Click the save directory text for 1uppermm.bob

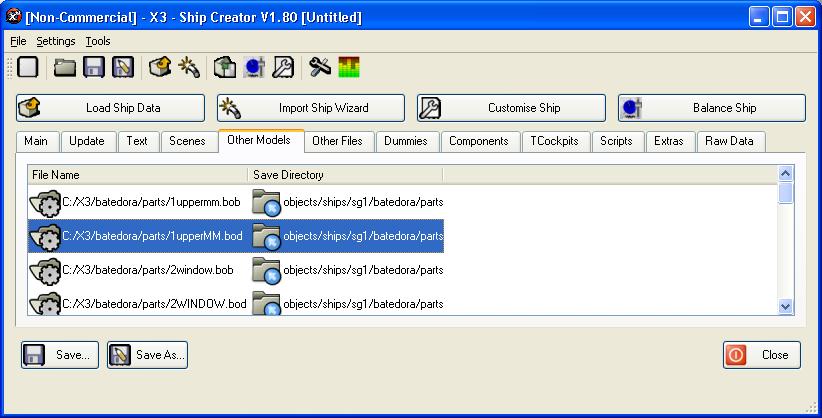click(x=363, y=202)
